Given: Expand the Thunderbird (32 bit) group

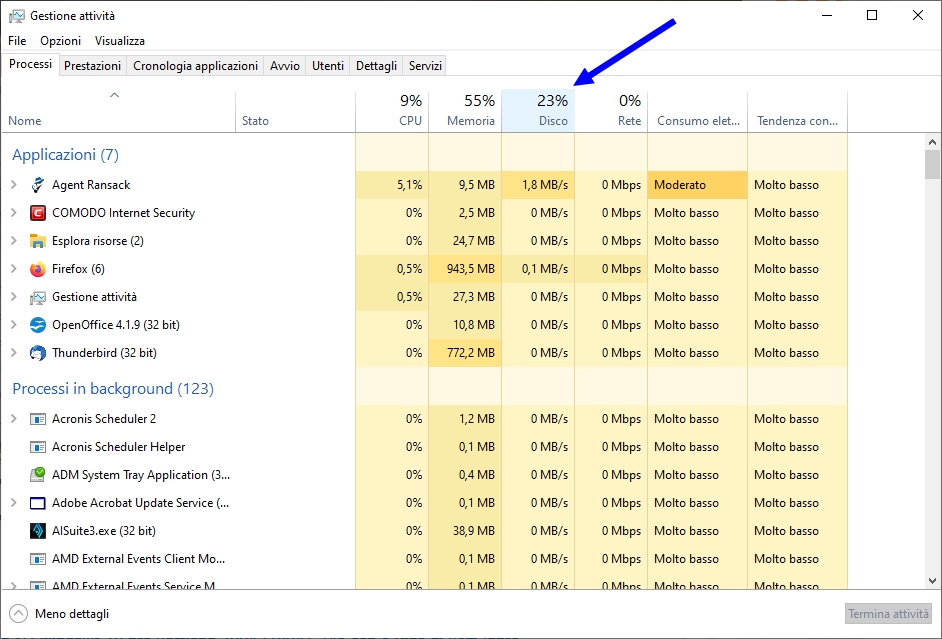Looking at the screenshot, I should [14, 353].
